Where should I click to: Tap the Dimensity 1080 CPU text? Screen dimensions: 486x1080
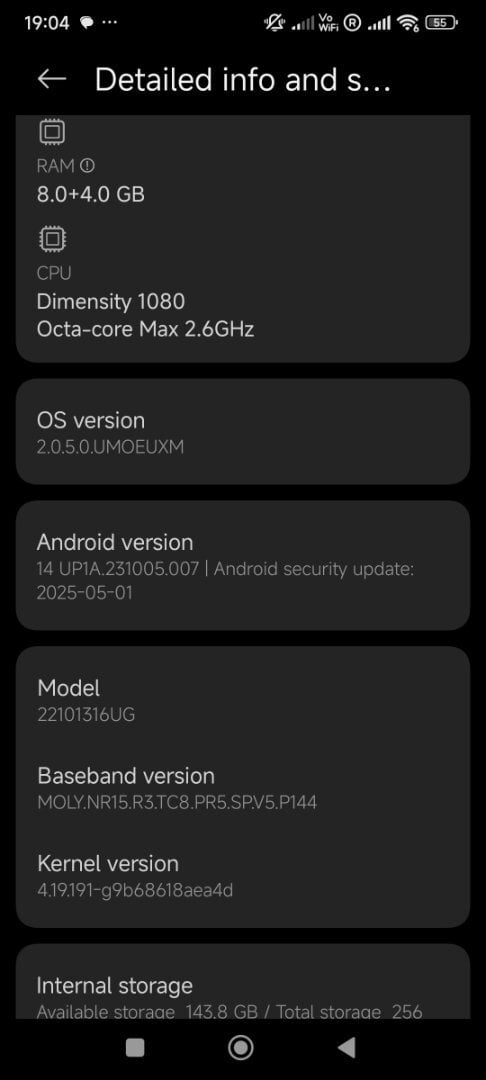[x=111, y=302]
